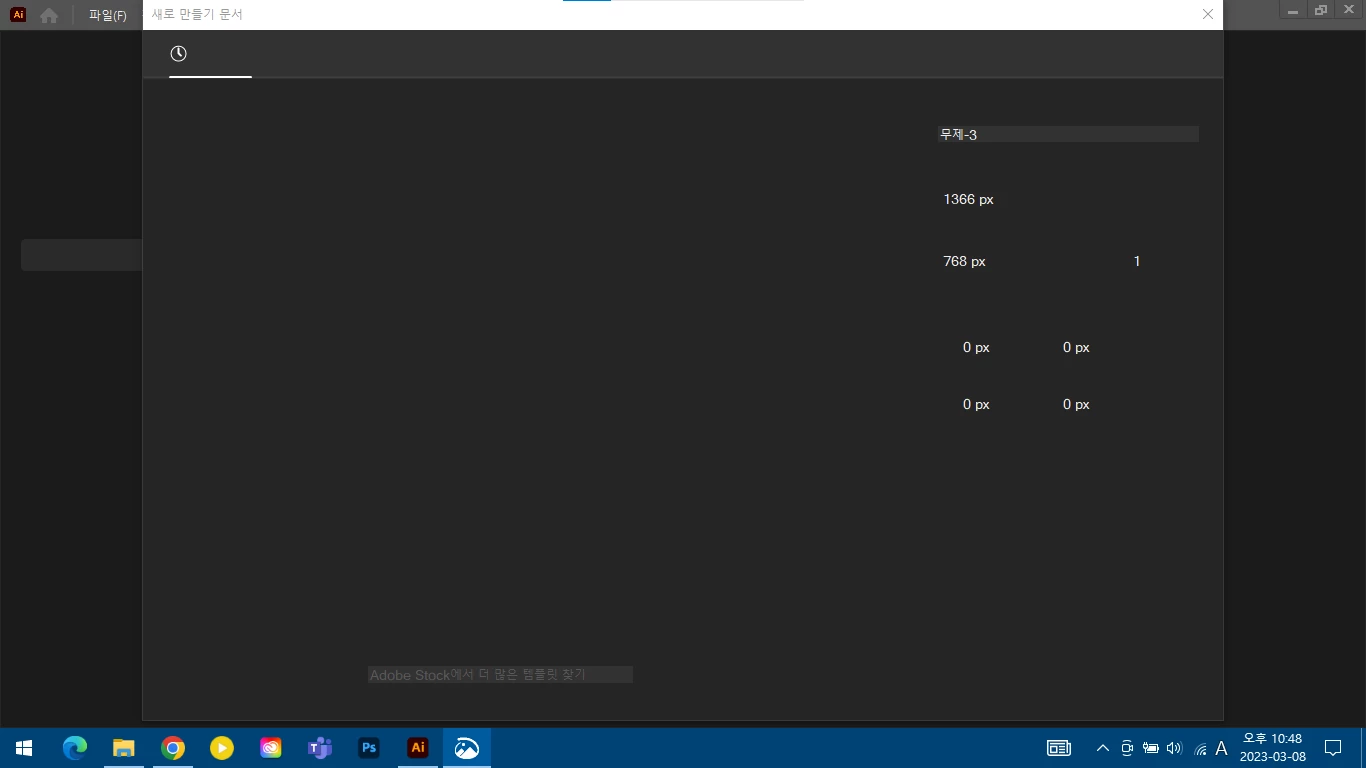1366x768 pixels.
Task: Minimize the Illustrator main window
Action: click(1294, 10)
